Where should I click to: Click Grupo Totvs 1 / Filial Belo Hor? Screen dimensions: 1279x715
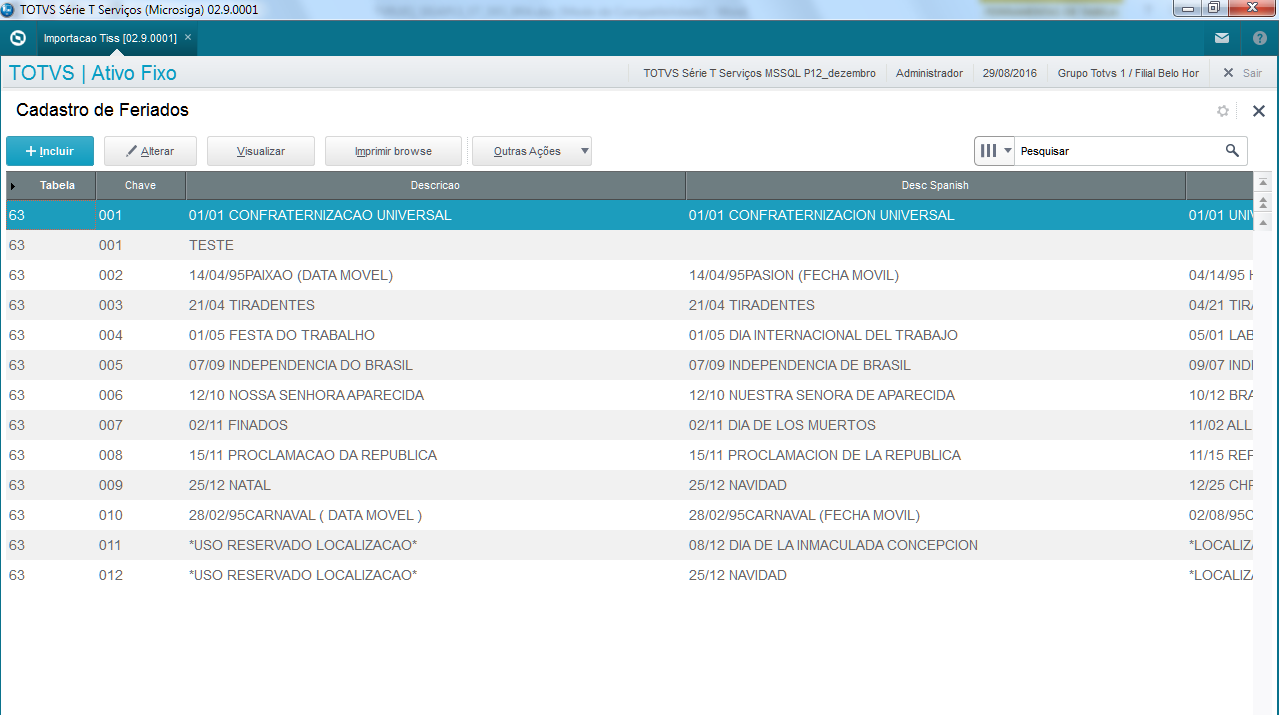[1128, 73]
